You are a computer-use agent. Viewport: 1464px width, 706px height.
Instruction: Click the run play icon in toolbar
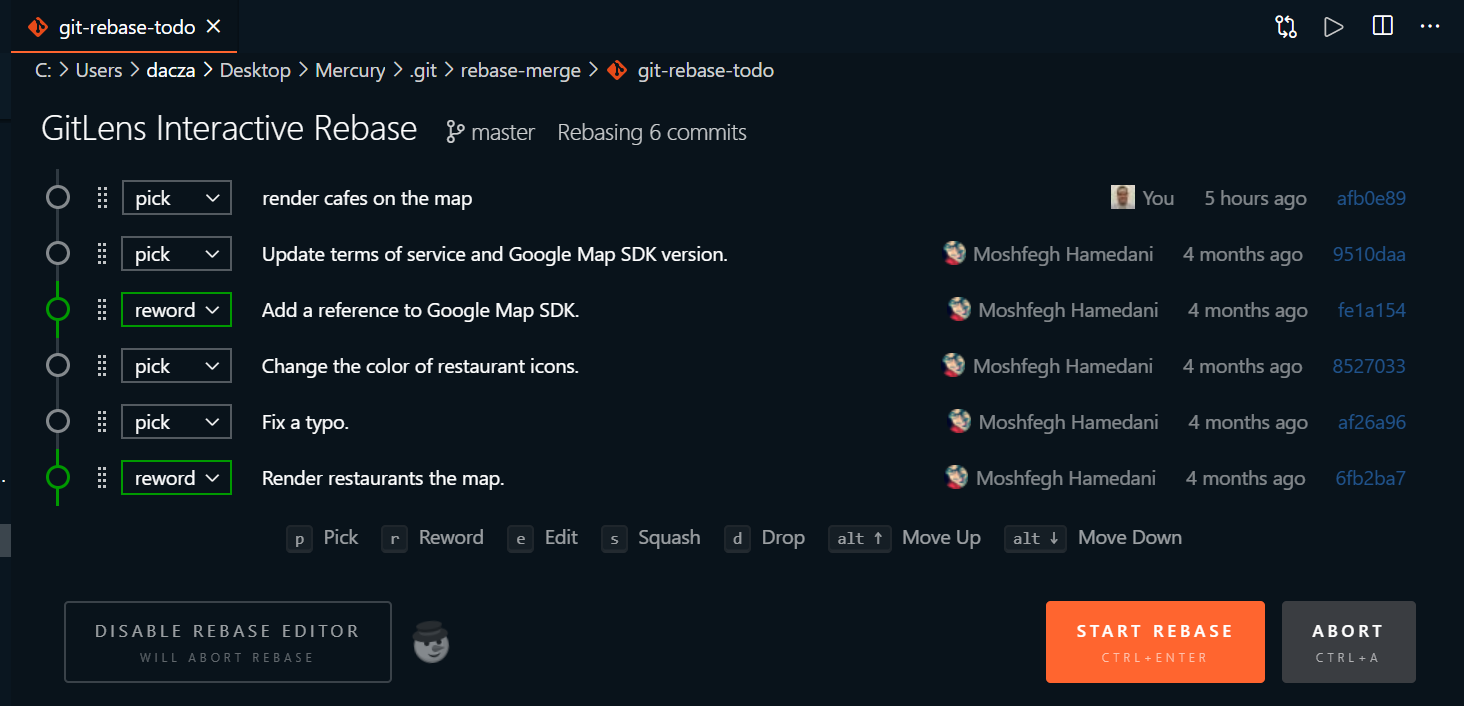click(1334, 27)
